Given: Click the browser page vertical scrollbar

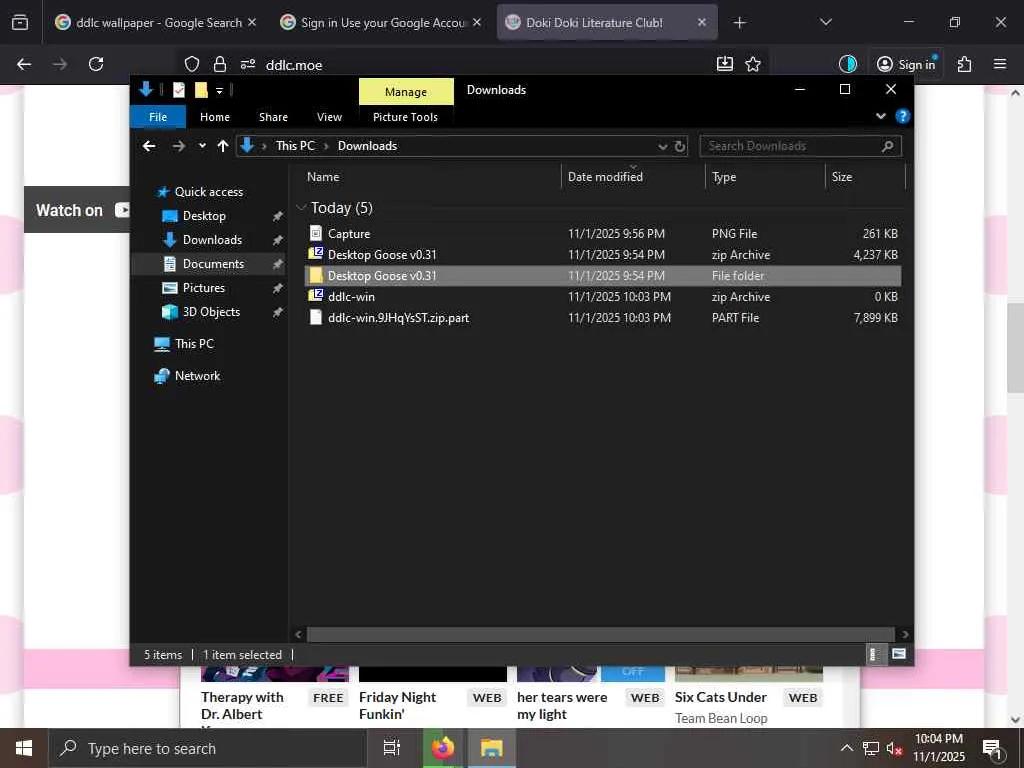Looking at the screenshot, I should 1016,347.
